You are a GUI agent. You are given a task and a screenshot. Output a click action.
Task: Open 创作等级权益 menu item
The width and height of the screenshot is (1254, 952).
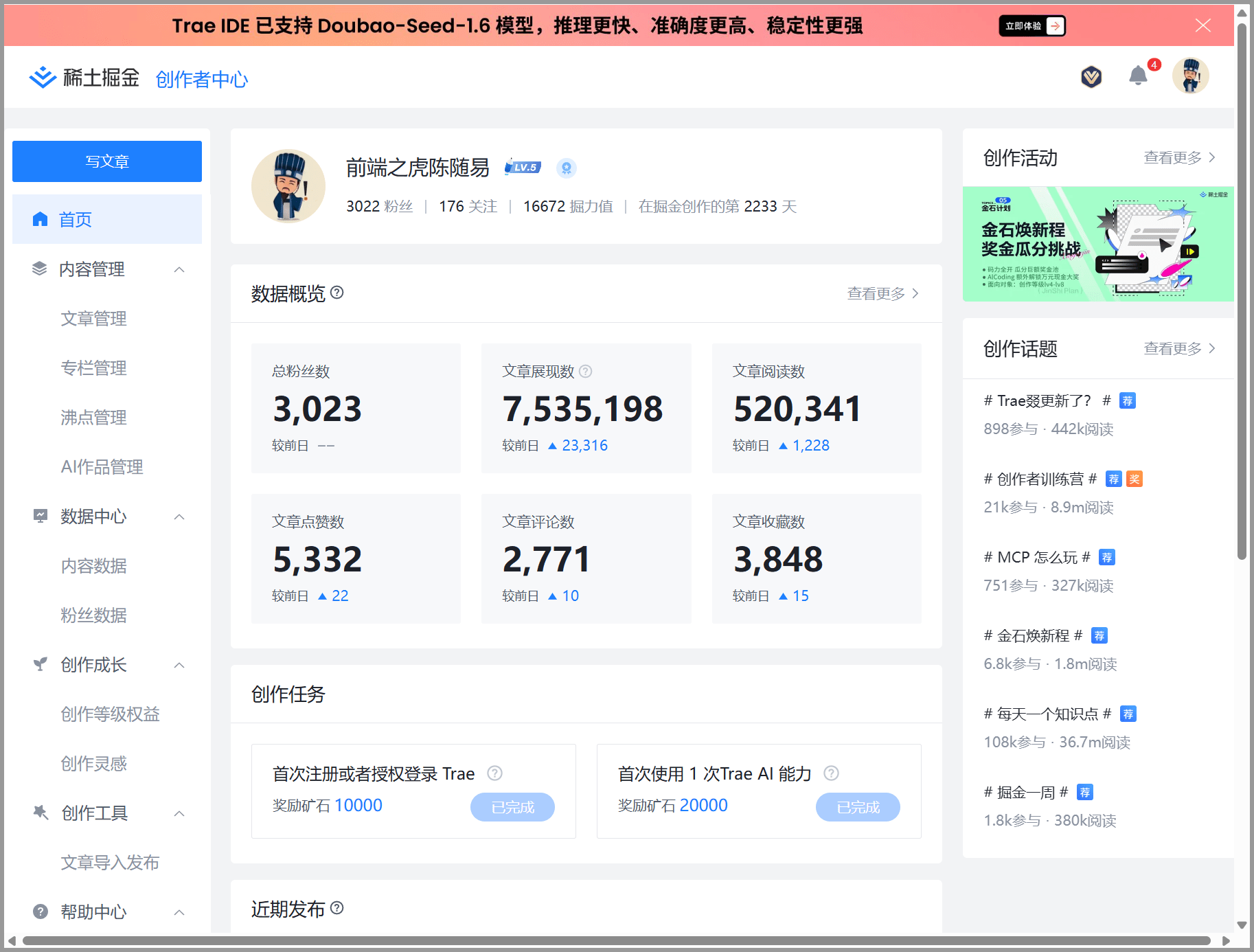click(x=111, y=714)
